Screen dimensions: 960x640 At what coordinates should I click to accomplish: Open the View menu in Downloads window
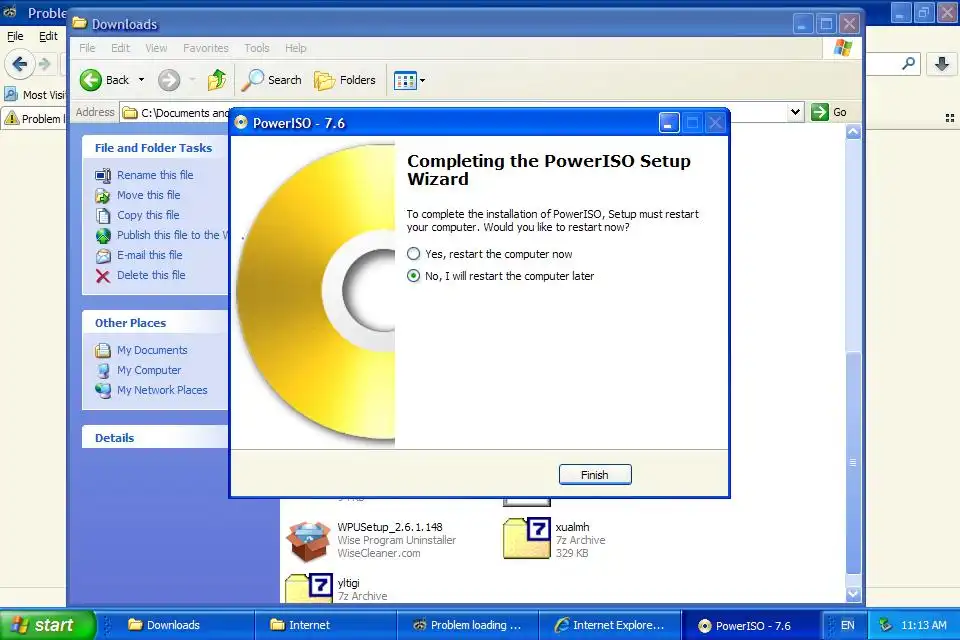156,48
